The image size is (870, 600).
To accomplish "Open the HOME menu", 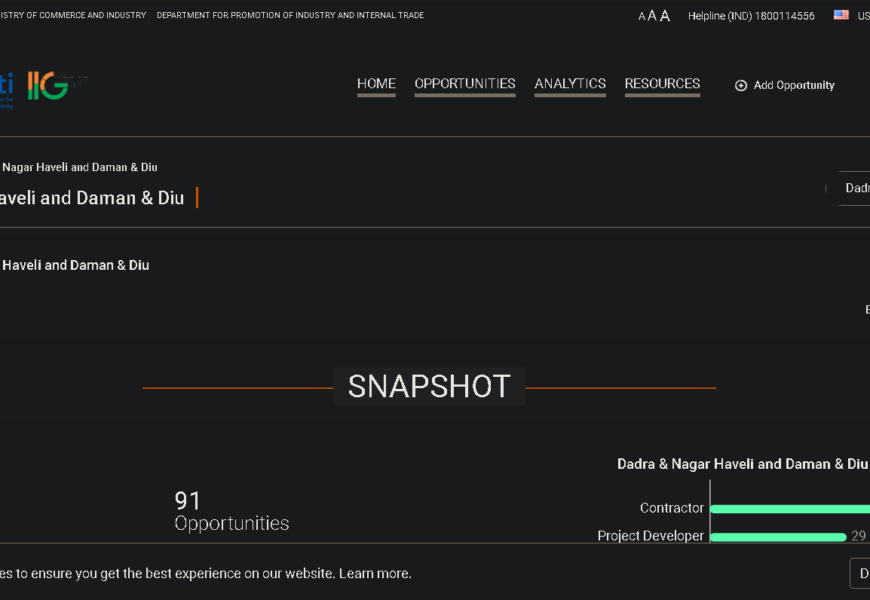I will [x=376, y=84].
